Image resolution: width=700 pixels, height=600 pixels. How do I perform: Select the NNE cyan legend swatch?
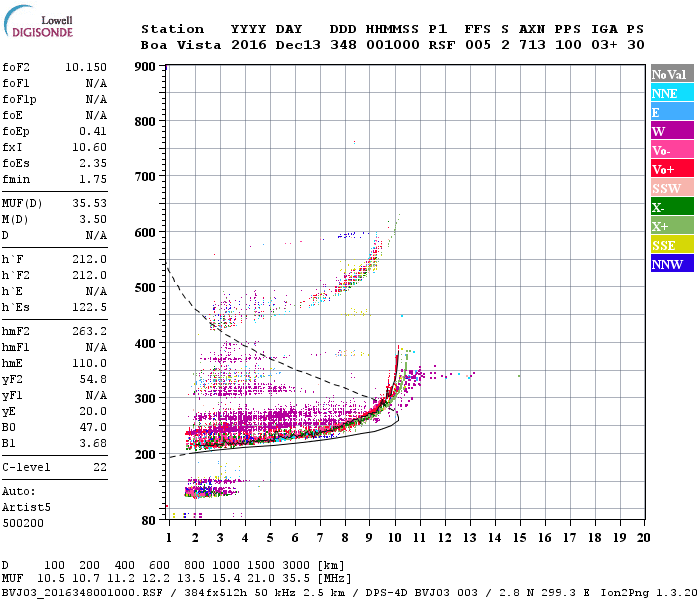(x=672, y=93)
